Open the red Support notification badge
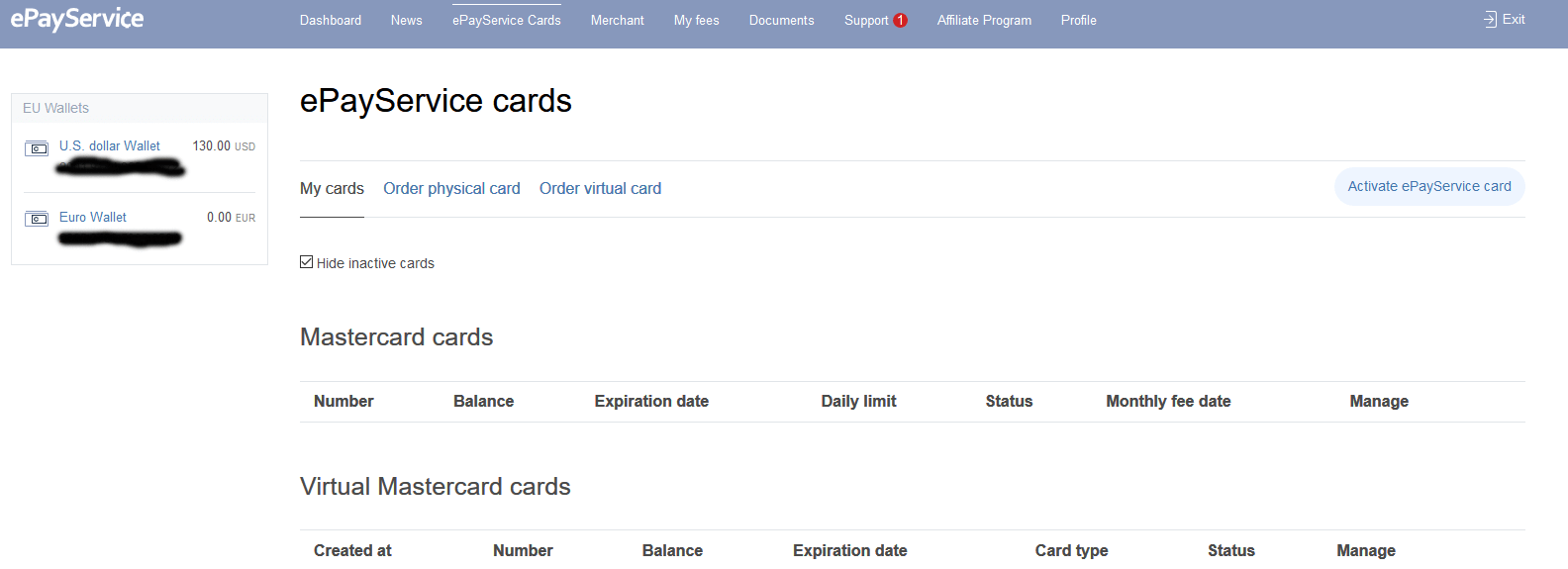The width and height of the screenshot is (1568, 569). [900, 20]
